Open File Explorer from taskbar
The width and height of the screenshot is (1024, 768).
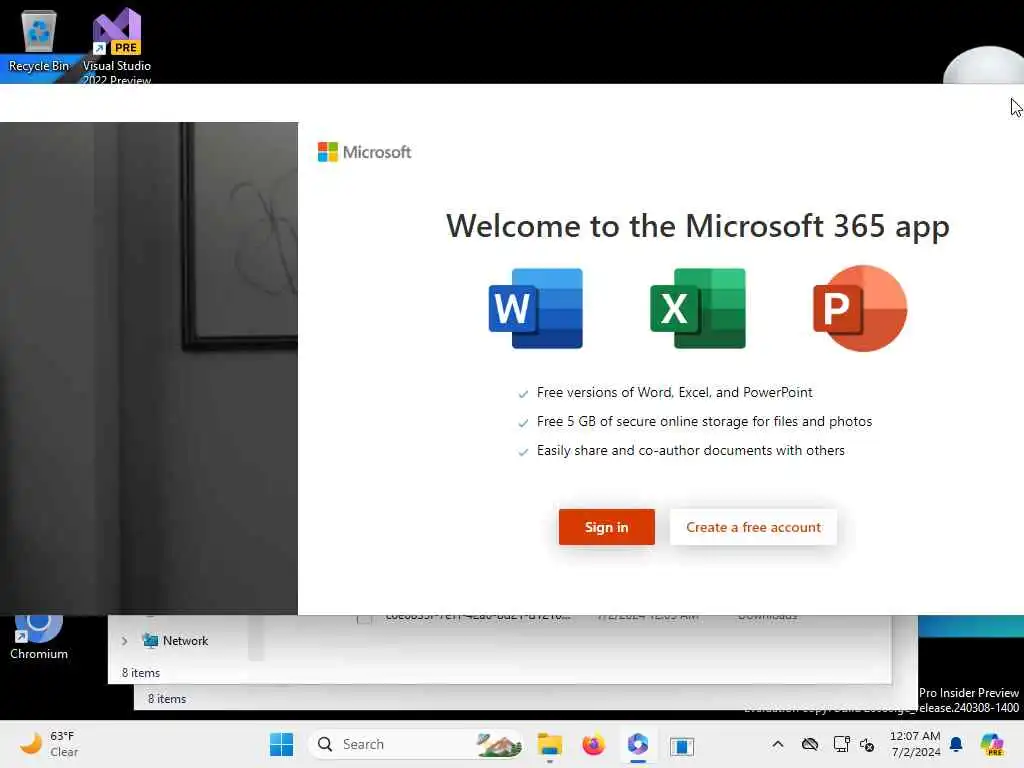click(550, 744)
